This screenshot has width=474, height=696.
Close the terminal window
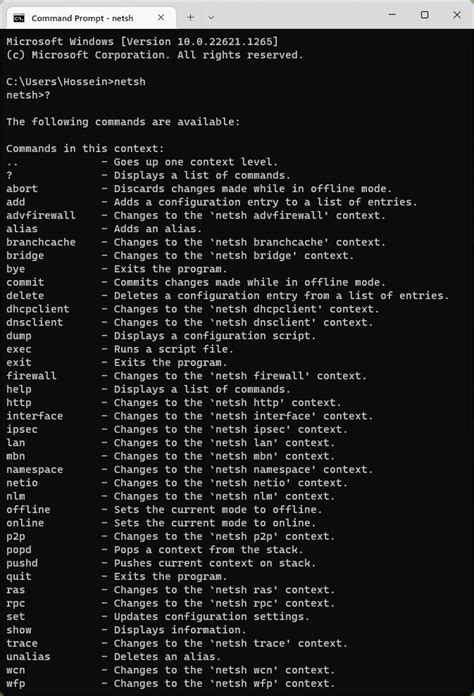pos(457,15)
